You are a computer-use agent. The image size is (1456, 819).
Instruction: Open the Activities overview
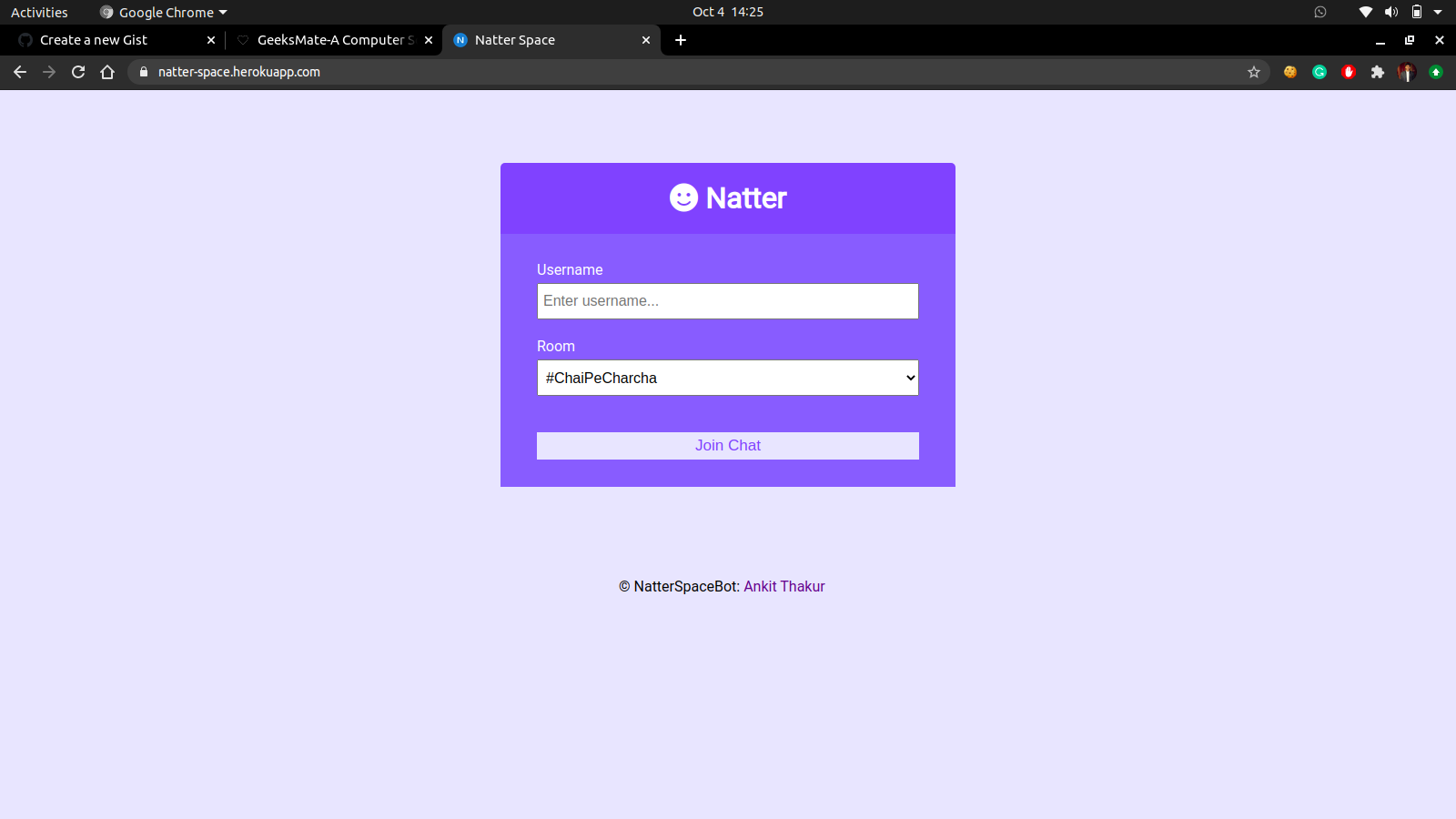(39, 12)
